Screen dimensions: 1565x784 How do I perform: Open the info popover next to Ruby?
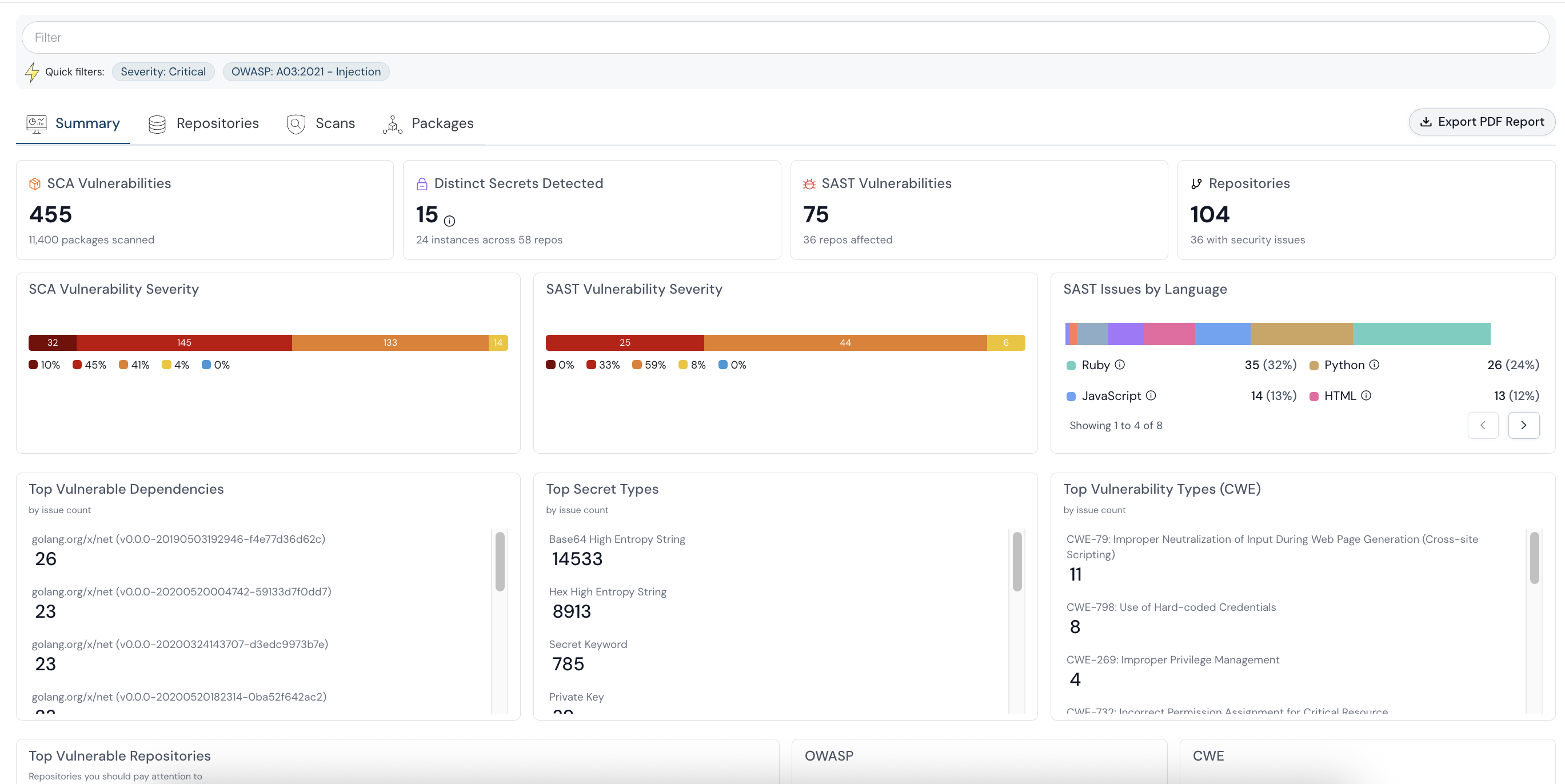tap(1120, 365)
